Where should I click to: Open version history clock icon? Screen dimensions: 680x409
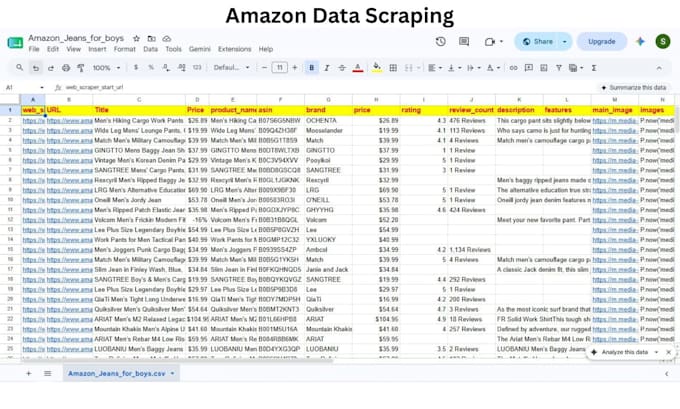[x=441, y=42]
